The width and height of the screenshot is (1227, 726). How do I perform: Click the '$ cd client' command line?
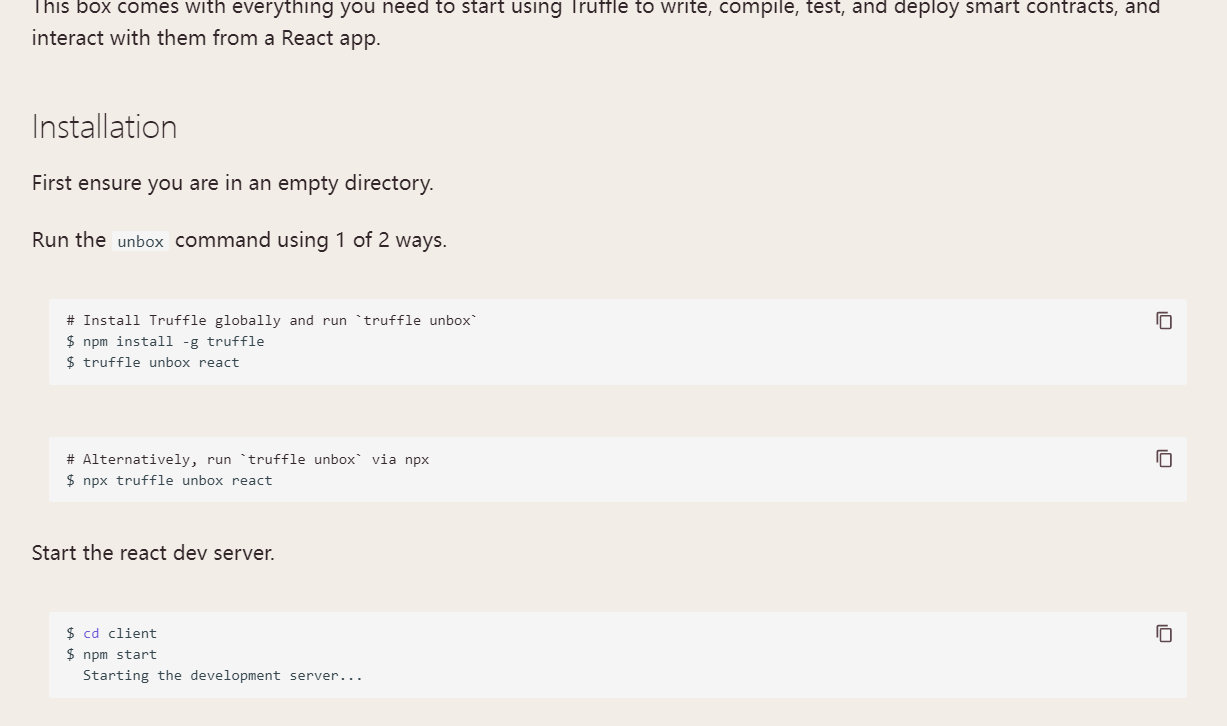pos(112,633)
